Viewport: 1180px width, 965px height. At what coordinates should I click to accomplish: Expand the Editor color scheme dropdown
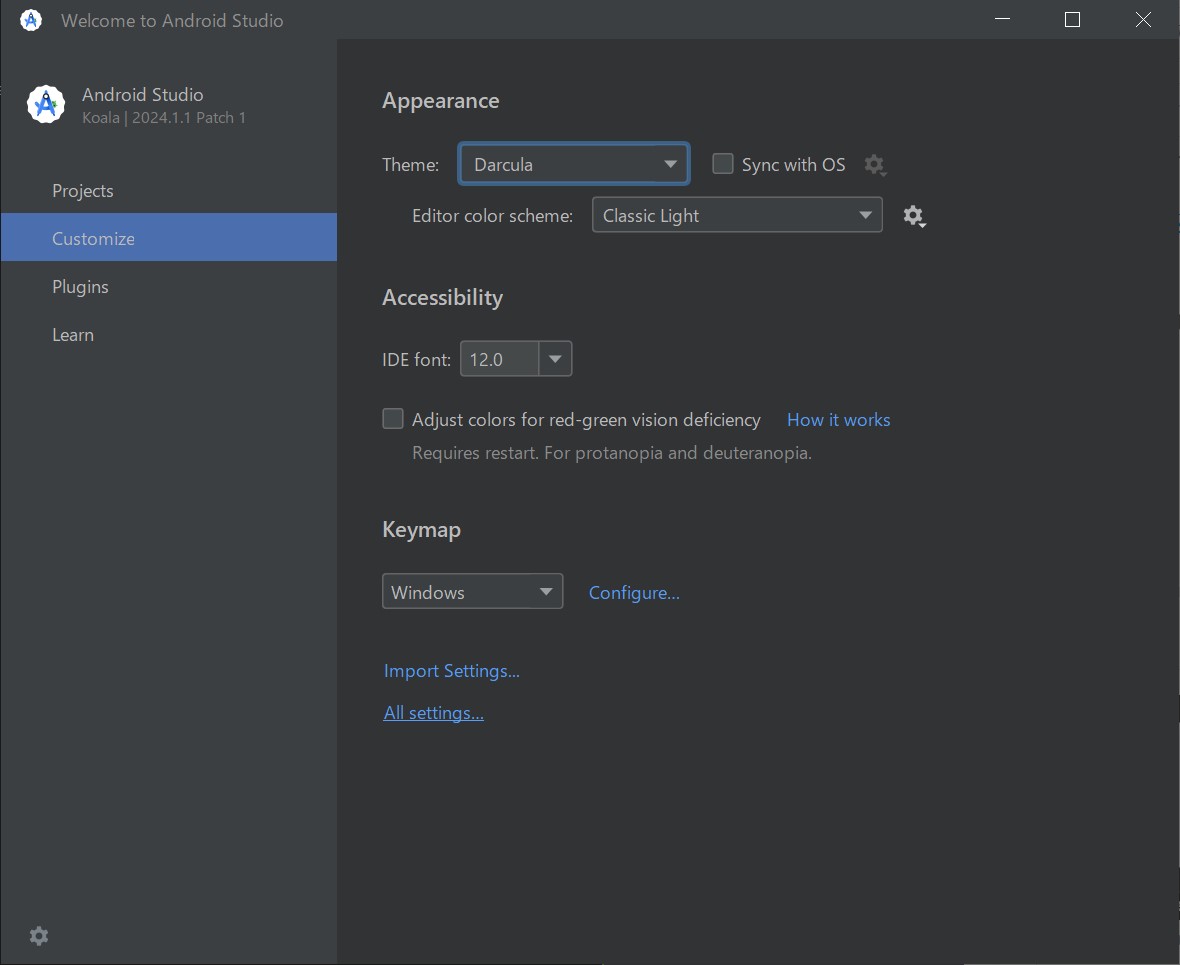click(737, 215)
